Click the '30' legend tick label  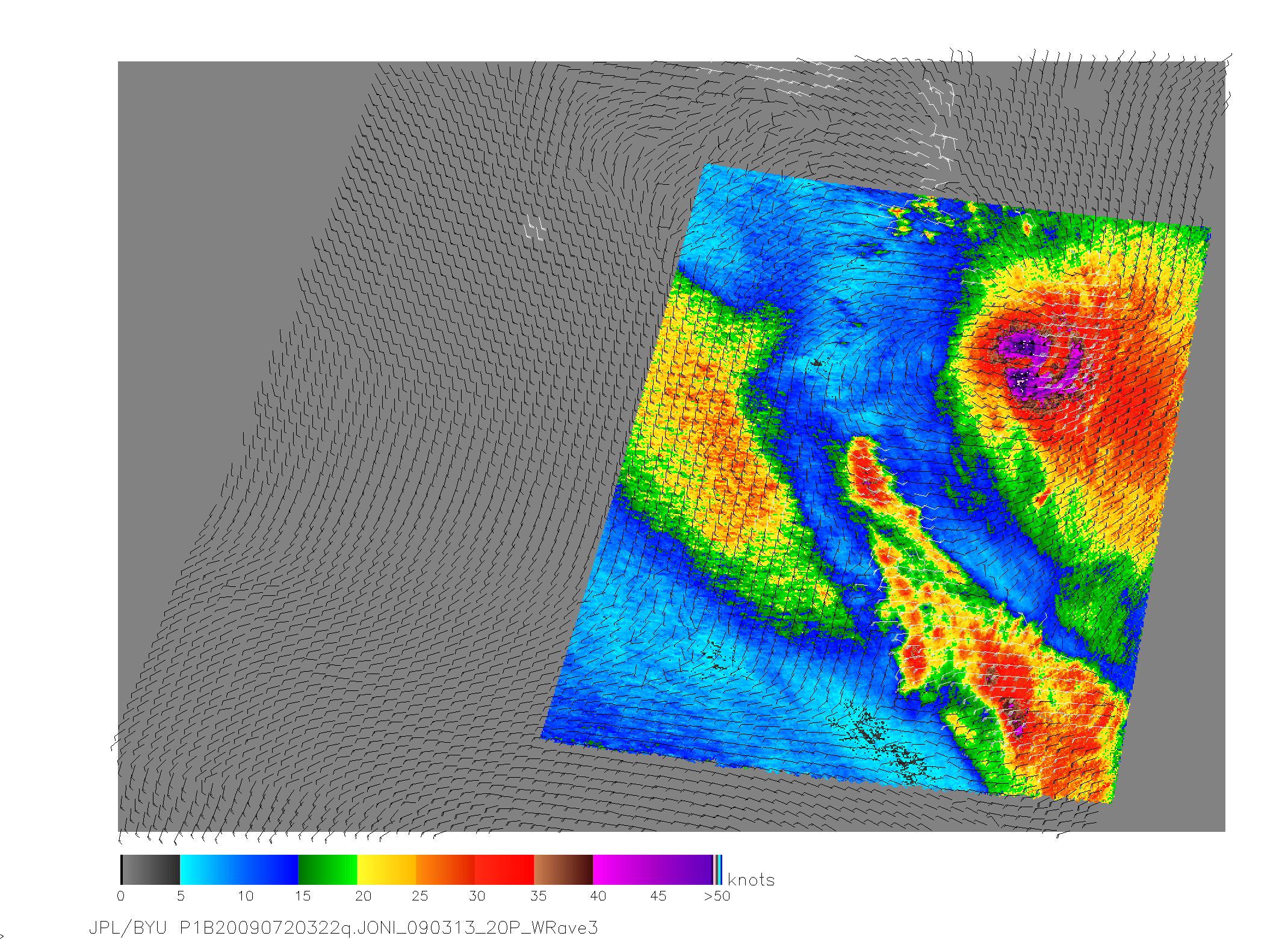[x=477, y=896]
